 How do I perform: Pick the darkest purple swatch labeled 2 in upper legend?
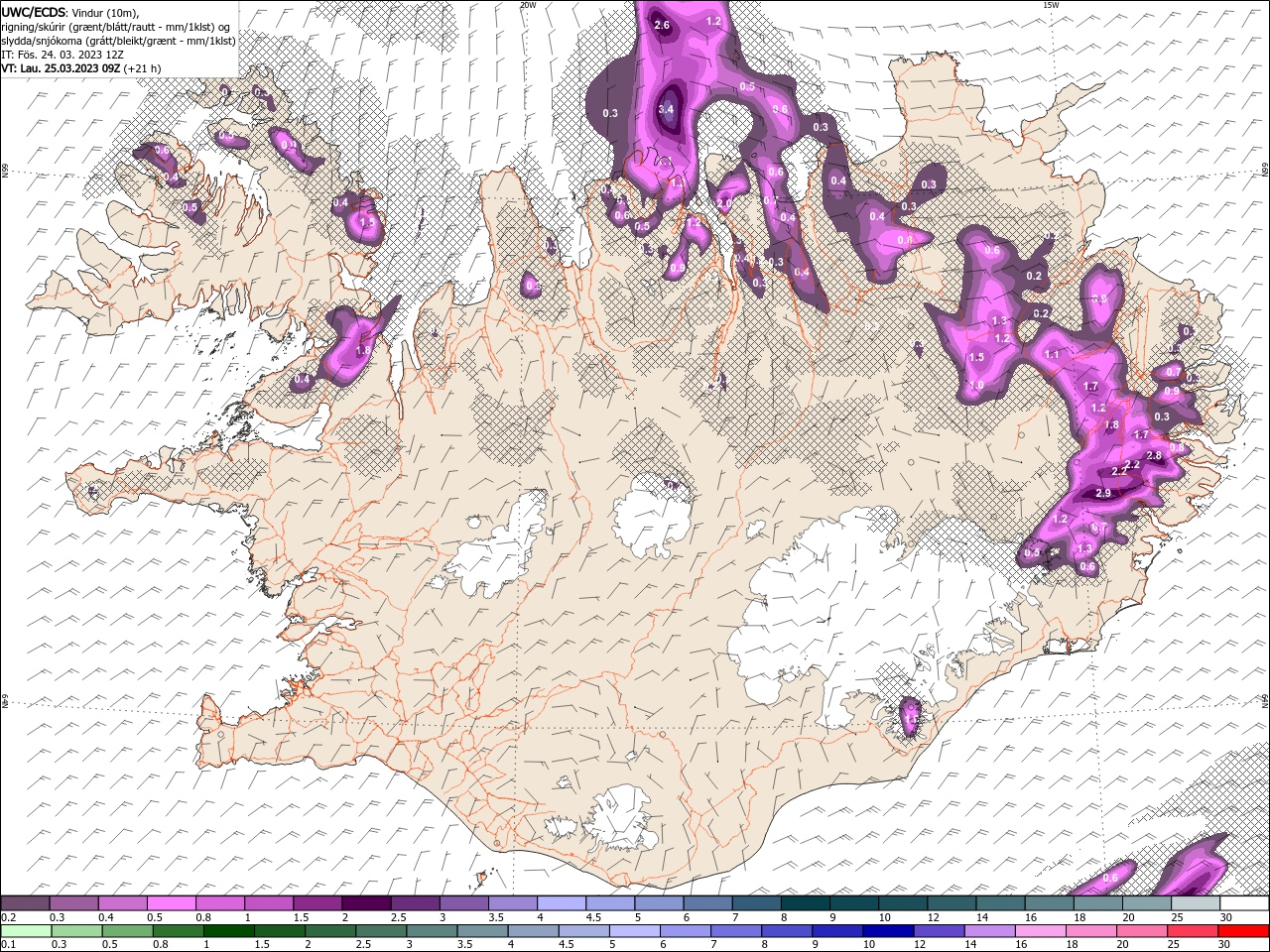(365, 903)
